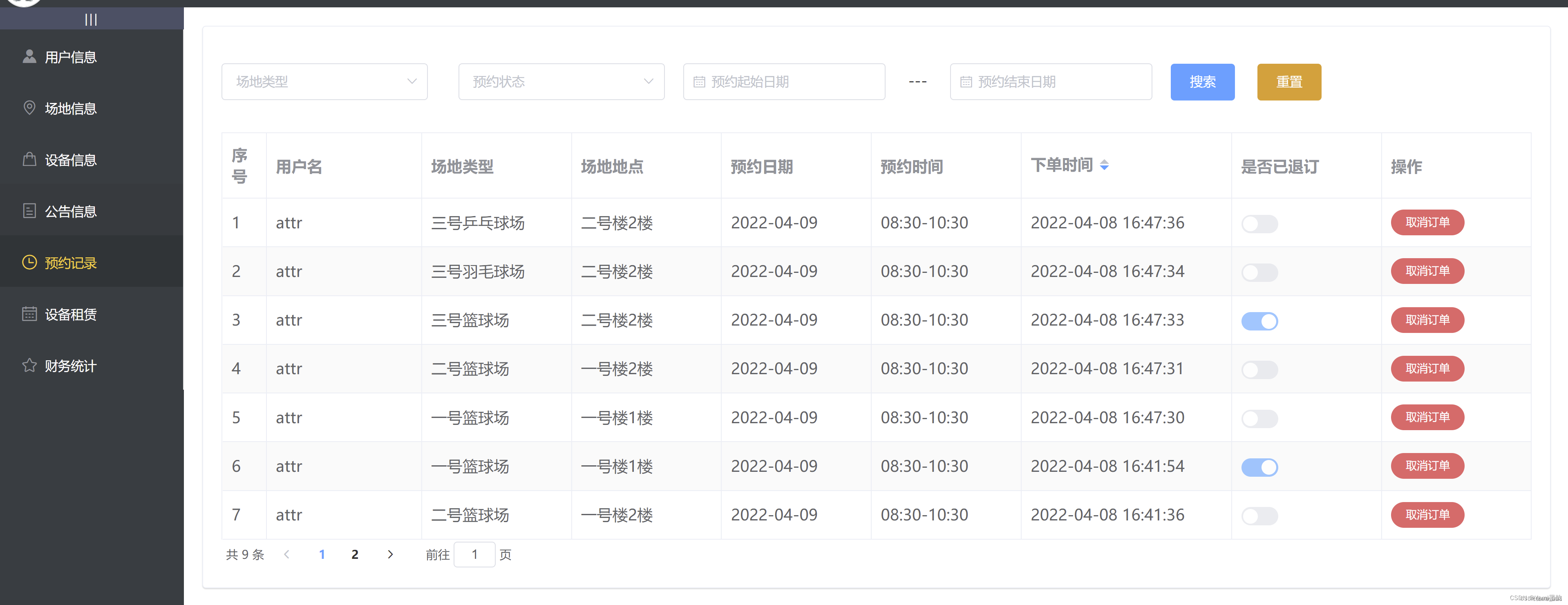
Task: Click the bag icon beside 设备信息
Action: coord(29,159)
